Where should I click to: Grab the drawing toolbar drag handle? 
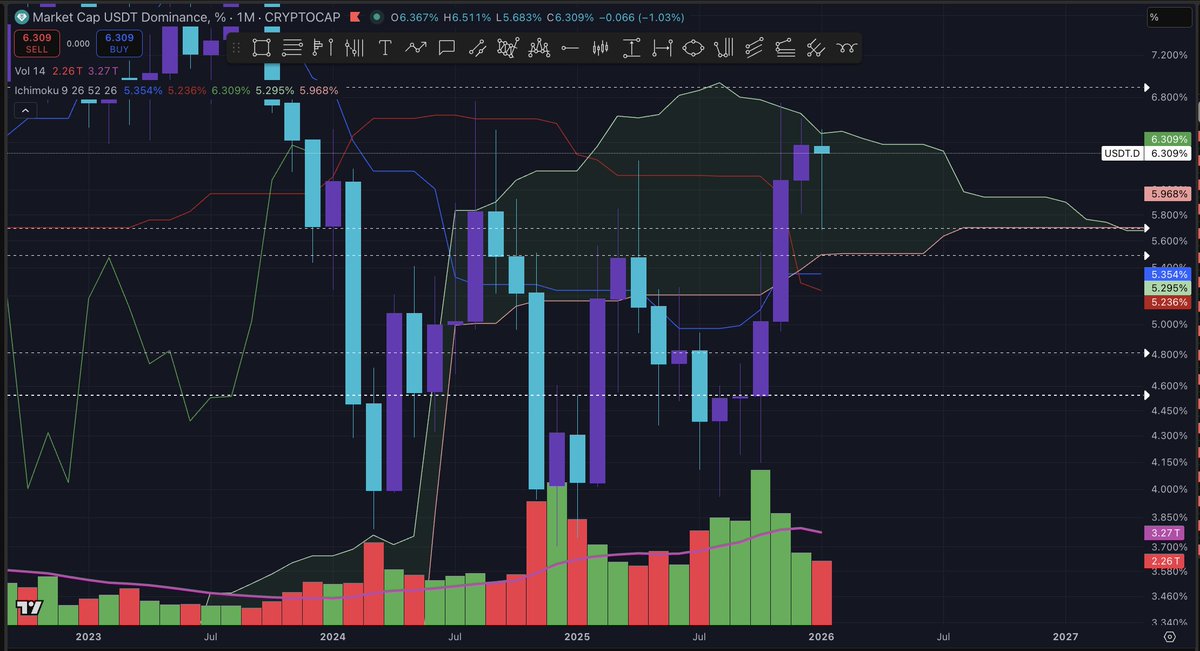click(x=236, y=47)
